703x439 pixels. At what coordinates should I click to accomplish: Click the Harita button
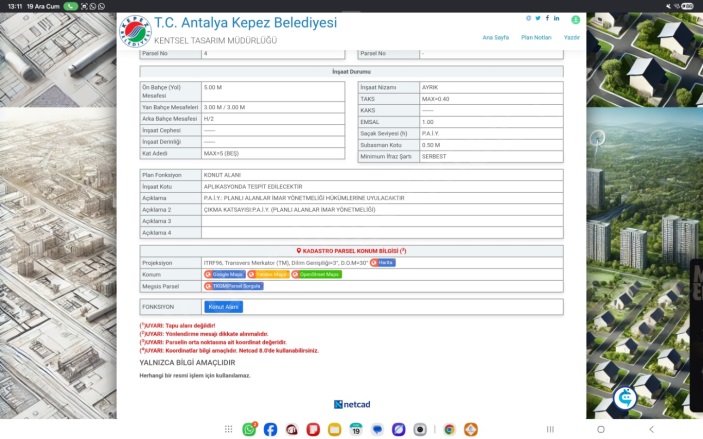click(x=382, y=262)
